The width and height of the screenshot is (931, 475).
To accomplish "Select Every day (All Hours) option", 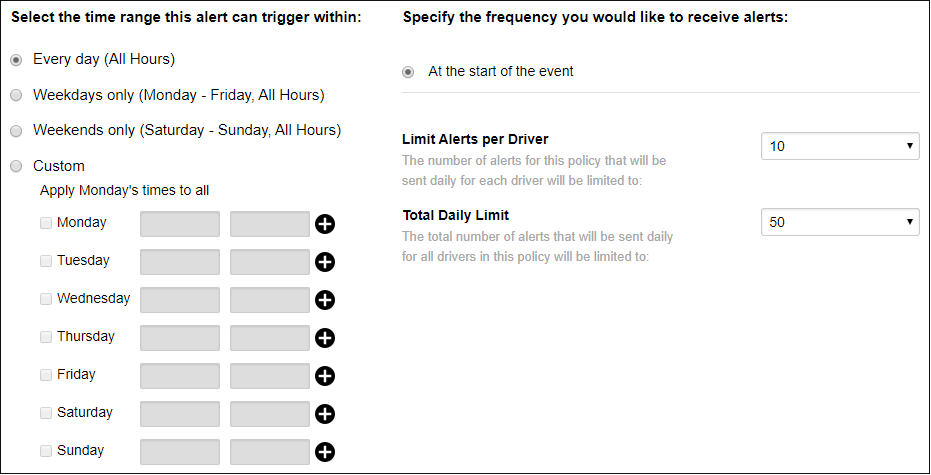I will pyautogui.click(x=17, y=60).
